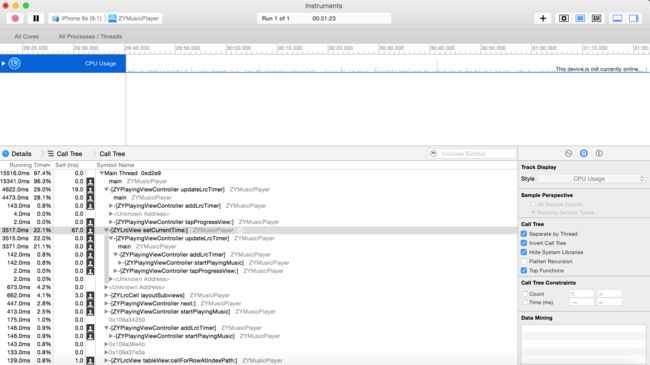
Task: Expand ZYPlayingViewController next: row
Action: tap(106, 304)
